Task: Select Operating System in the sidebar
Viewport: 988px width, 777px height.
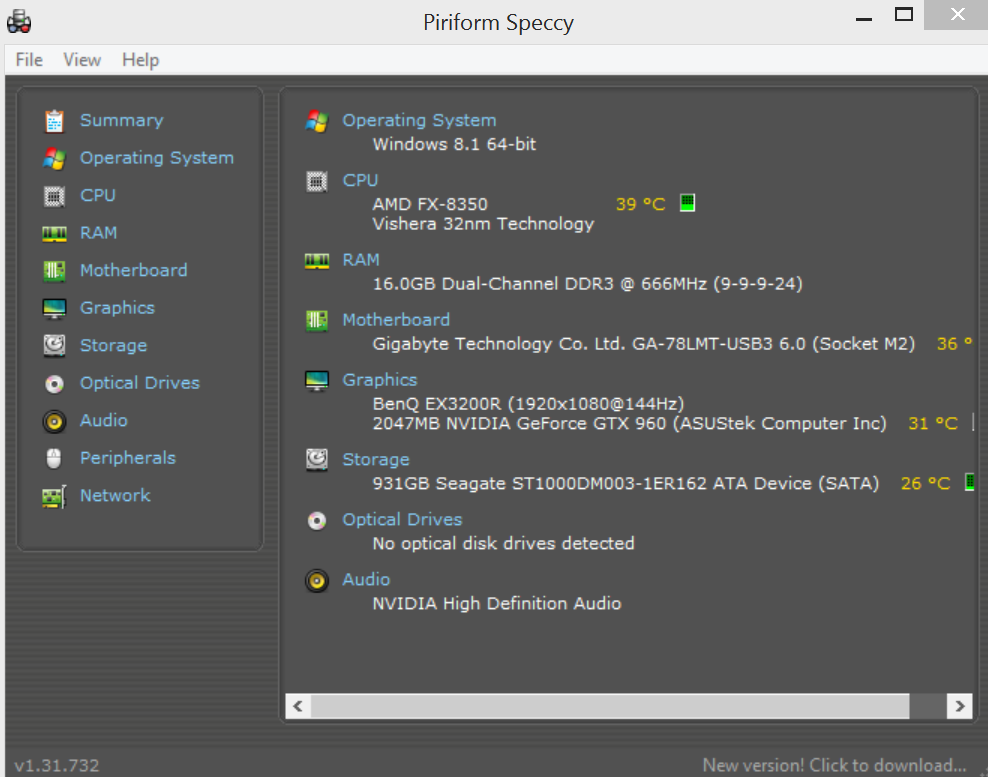Action: click(157, 158)
